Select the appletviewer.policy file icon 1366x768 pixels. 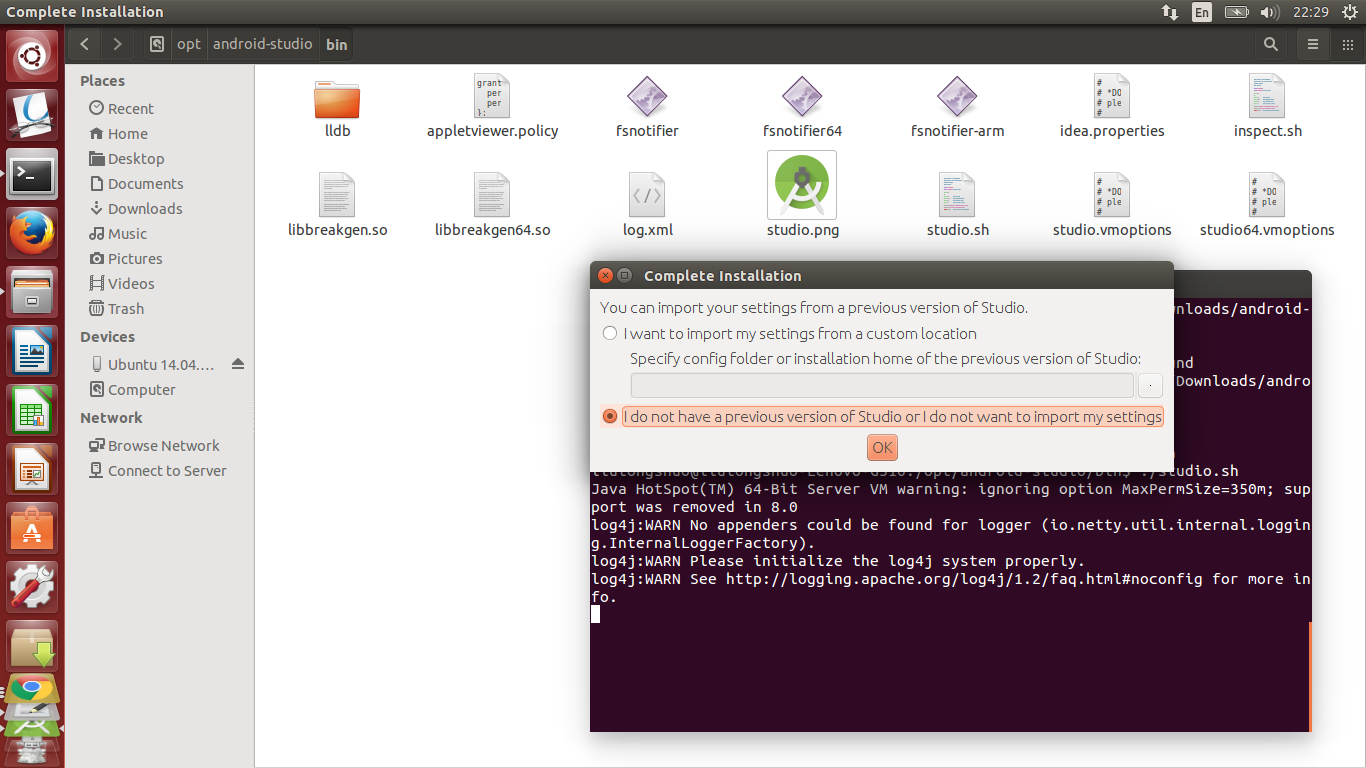pos(492,97)
